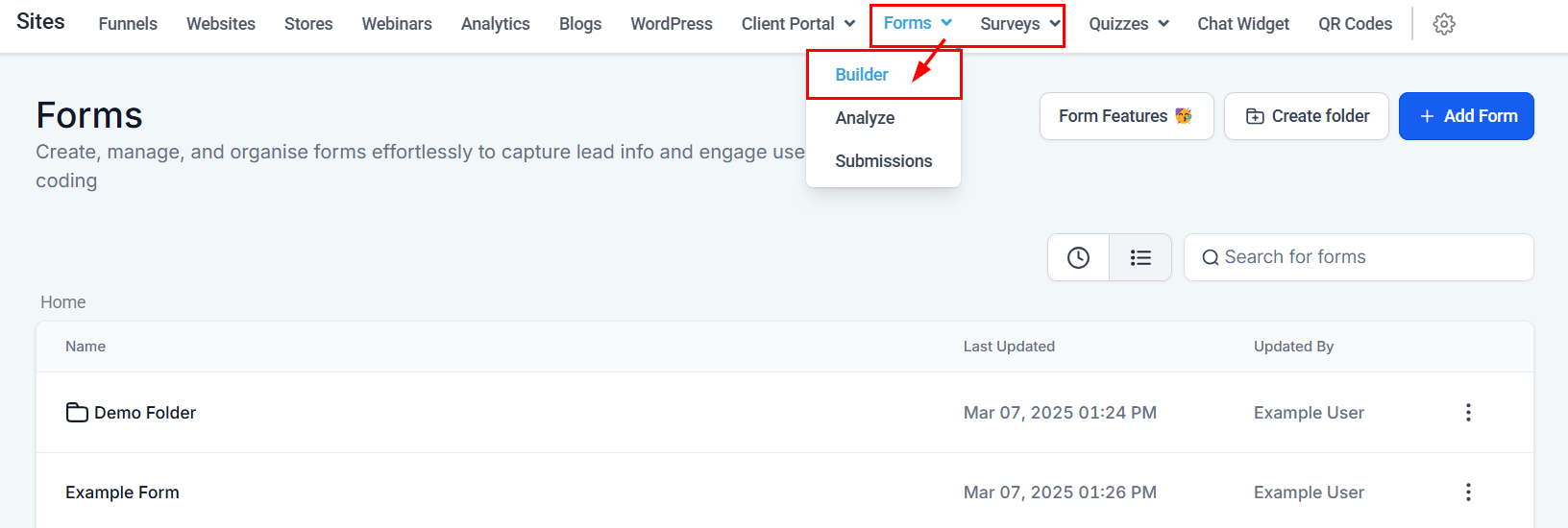Select Builder from Forms menu

(x=862, y=75)
